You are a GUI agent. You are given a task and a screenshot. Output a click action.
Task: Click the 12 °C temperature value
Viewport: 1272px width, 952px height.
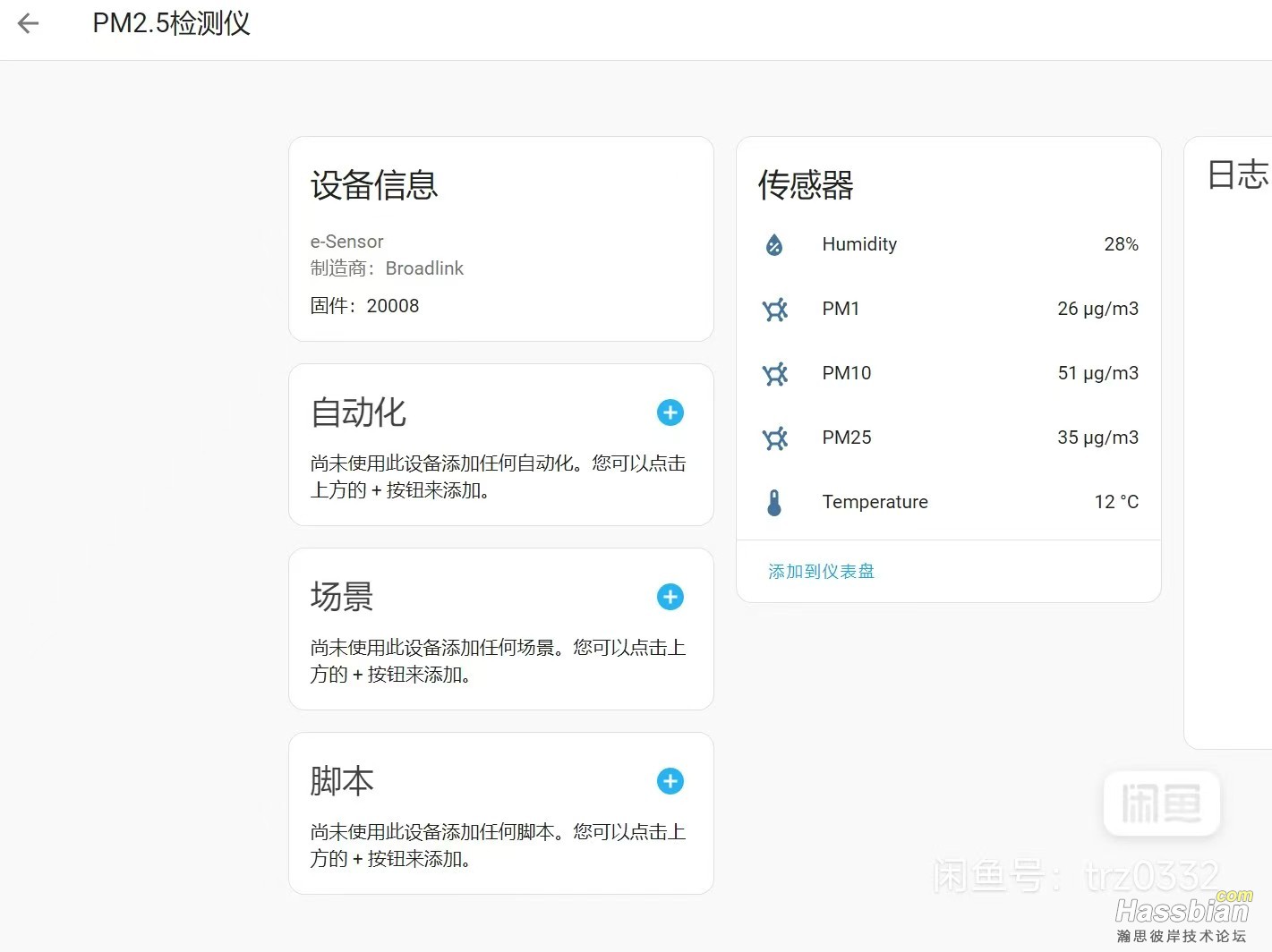(x=1116, y=502)
